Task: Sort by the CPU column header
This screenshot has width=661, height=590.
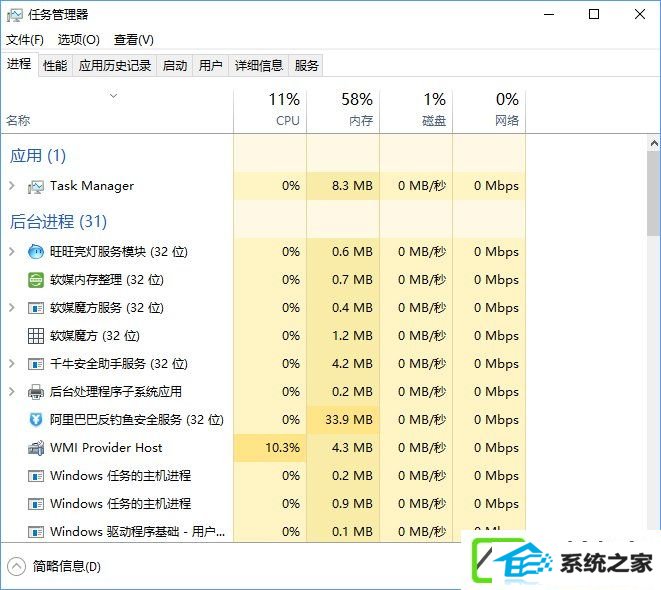Action: click(x=270, y=112)
